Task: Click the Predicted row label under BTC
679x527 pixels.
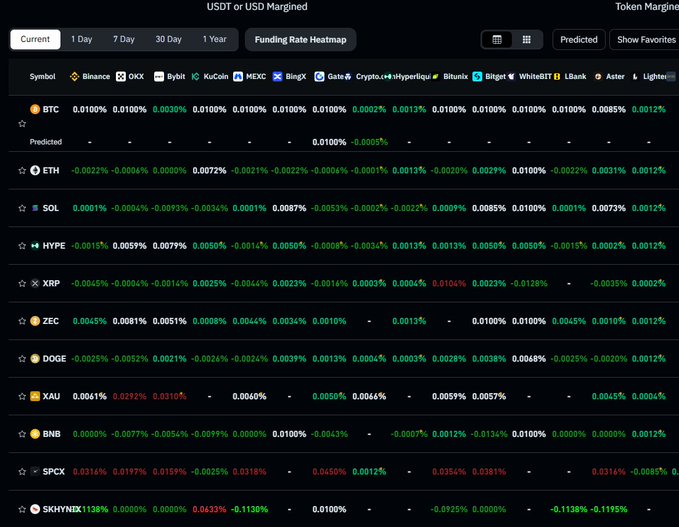Action: click(x=45, y=142)
